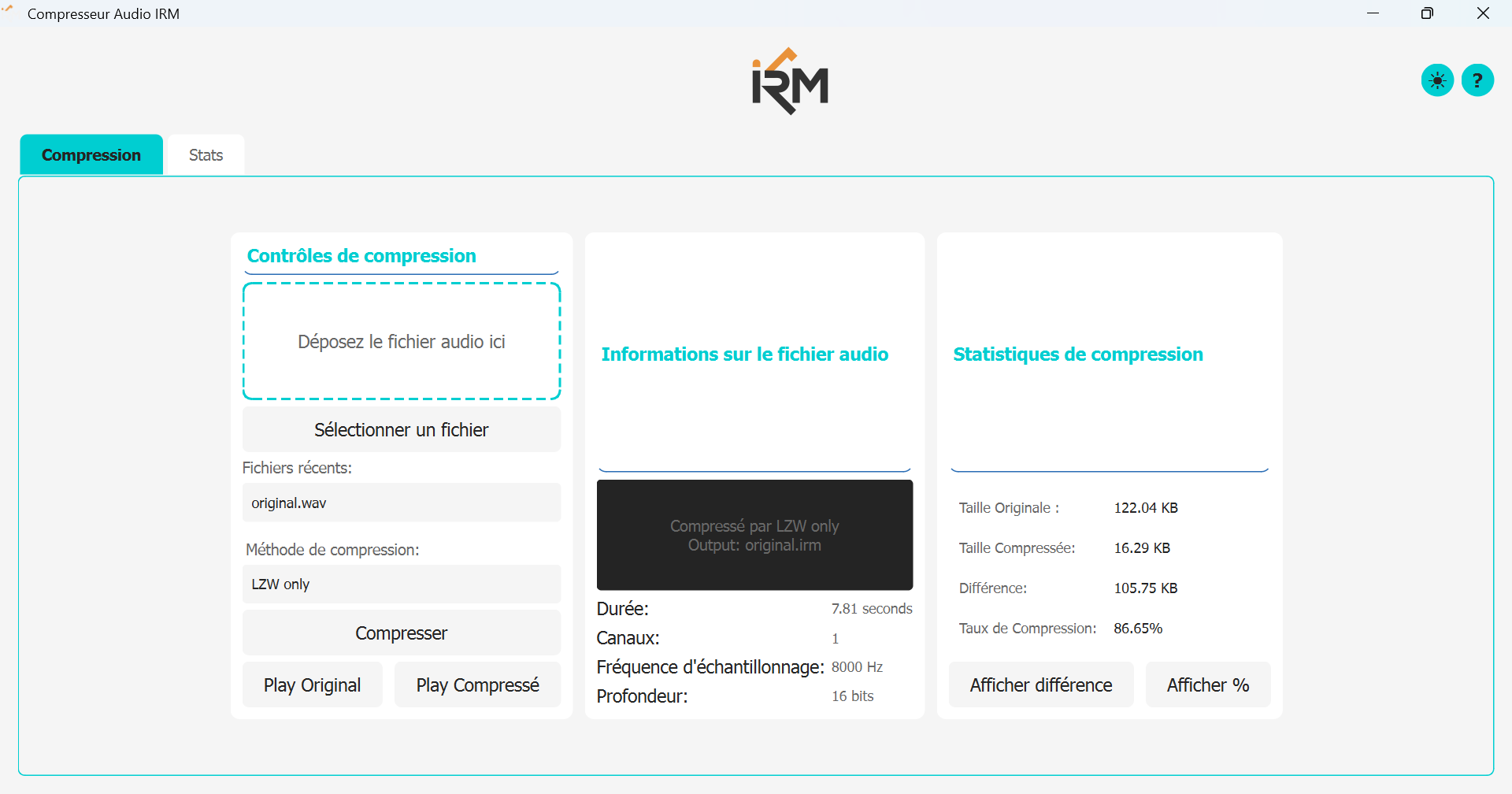Click the app icon in the title bar

pyautogui.click(x=9, y=13)
